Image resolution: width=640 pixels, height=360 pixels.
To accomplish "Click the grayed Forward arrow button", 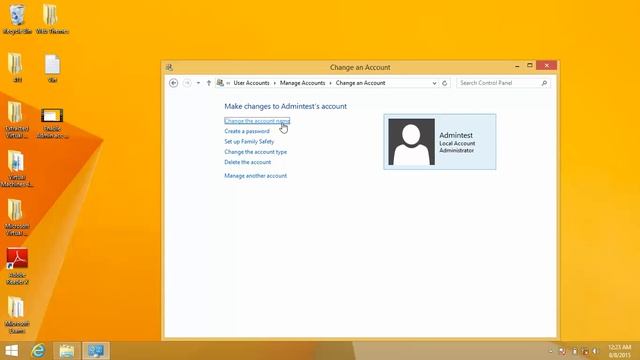I will pos(187,83).
